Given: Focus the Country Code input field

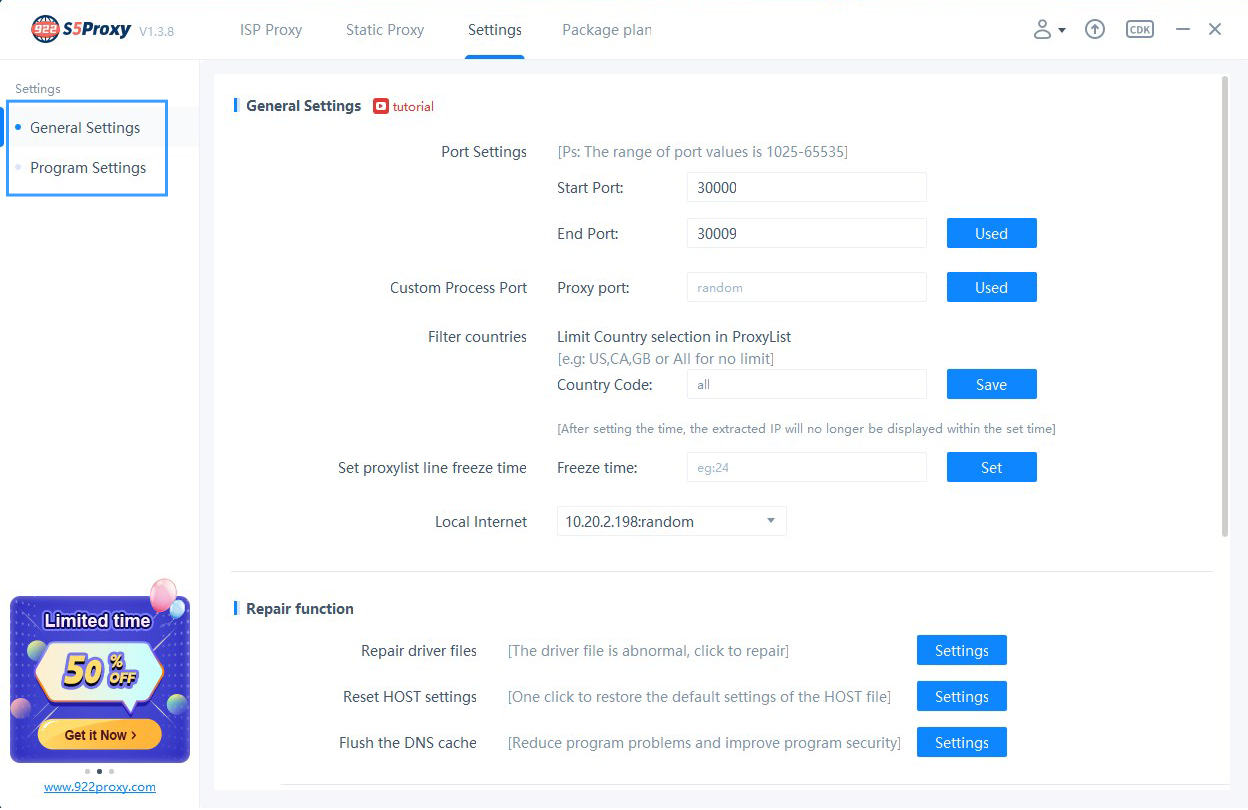Looking at the screenshot, I should (x=806, y=384).
